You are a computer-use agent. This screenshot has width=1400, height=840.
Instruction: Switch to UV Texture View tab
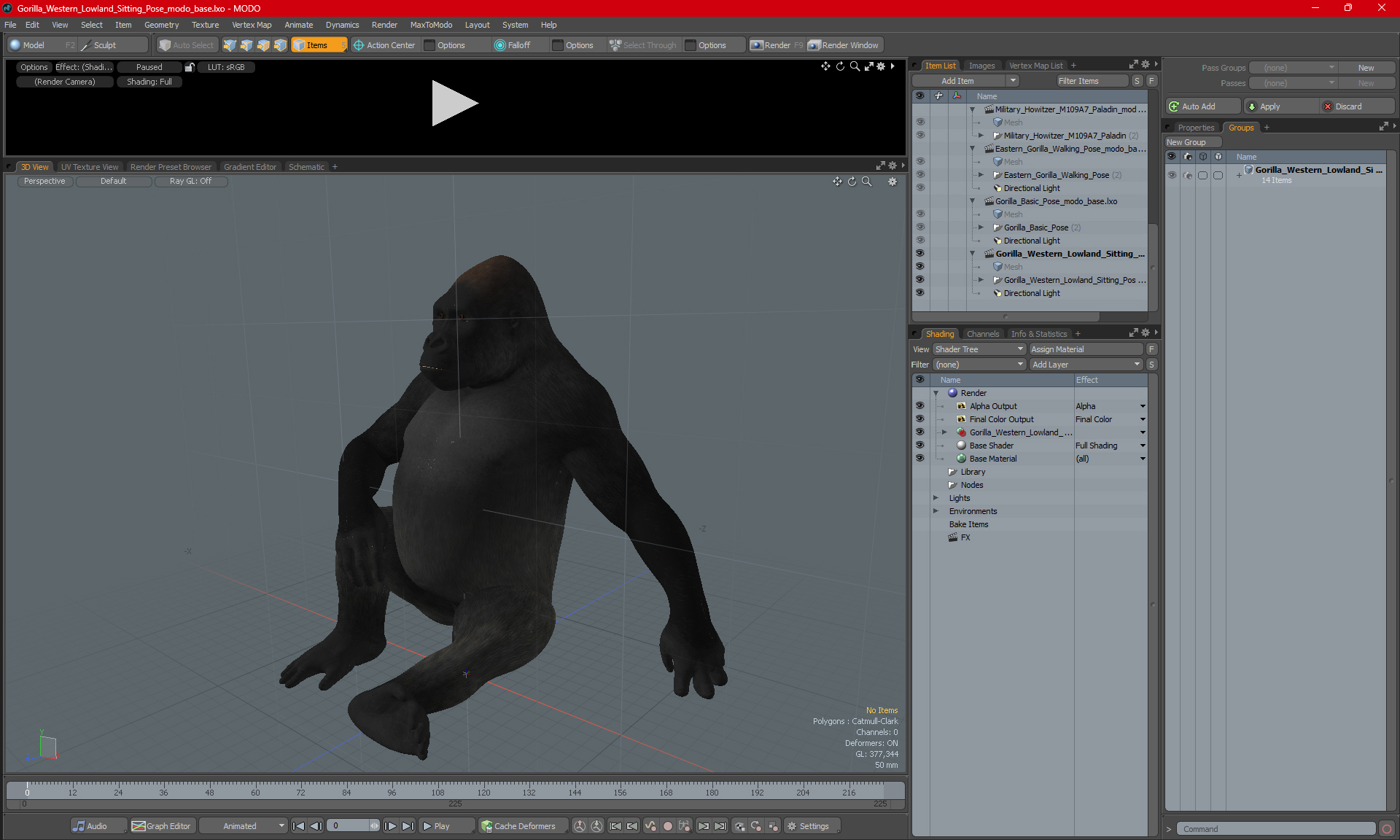coord(89,167)
